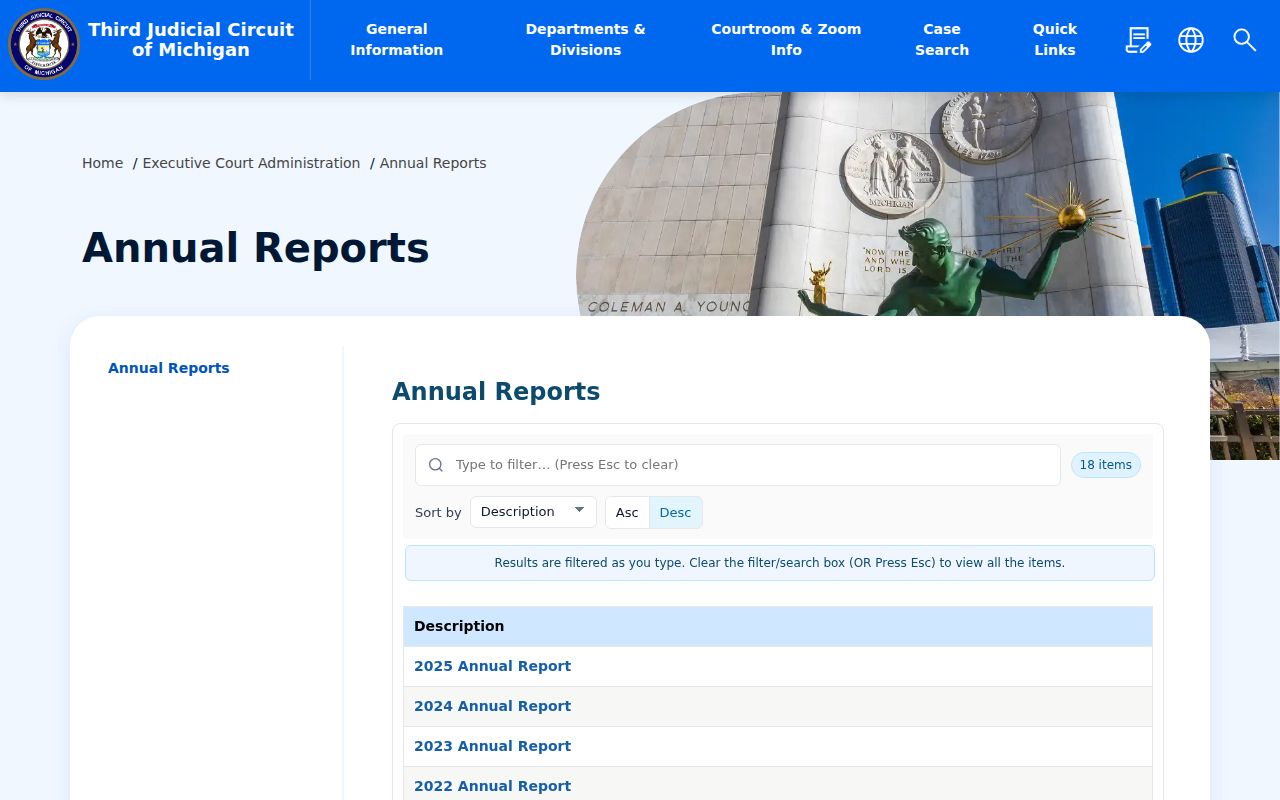Open Courtroom & Zoom Info menu

tap(786, 40)
